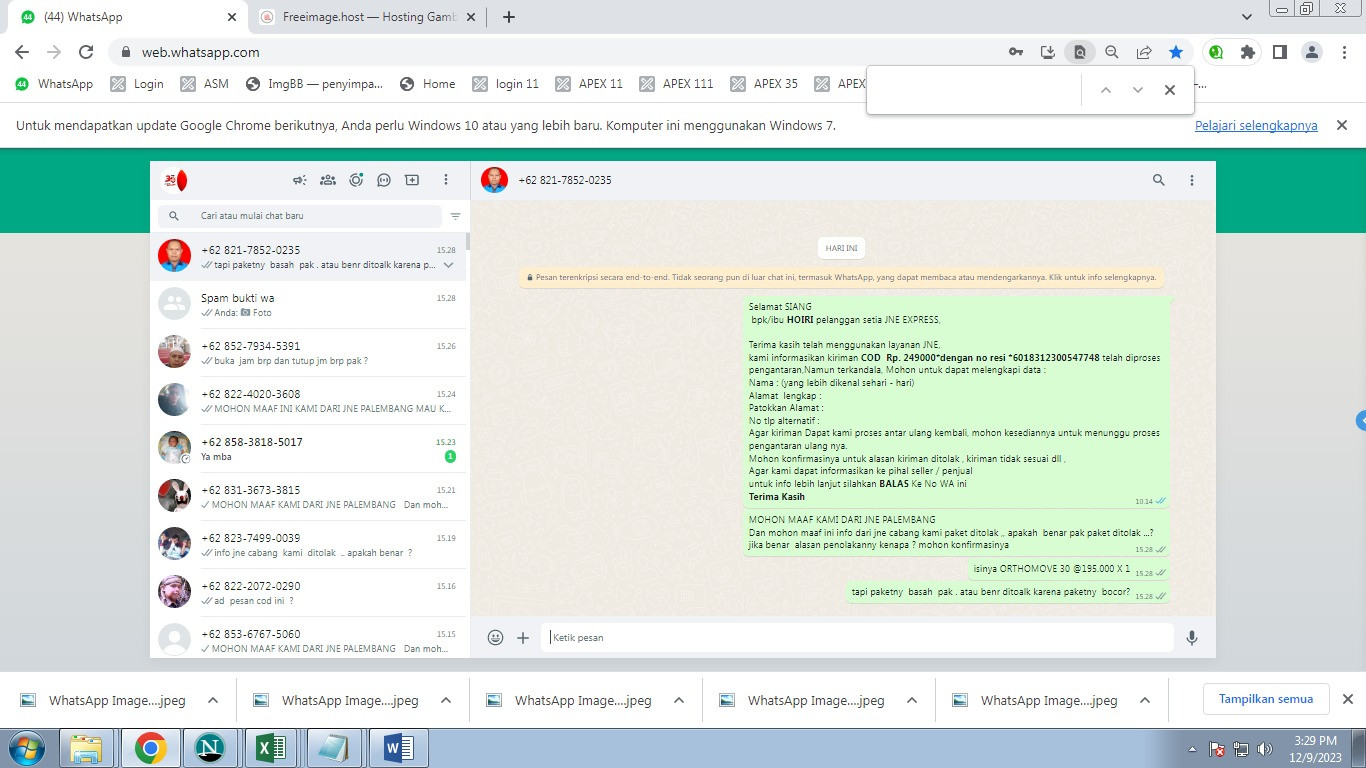Reload the current page

[x=86, y=52]
